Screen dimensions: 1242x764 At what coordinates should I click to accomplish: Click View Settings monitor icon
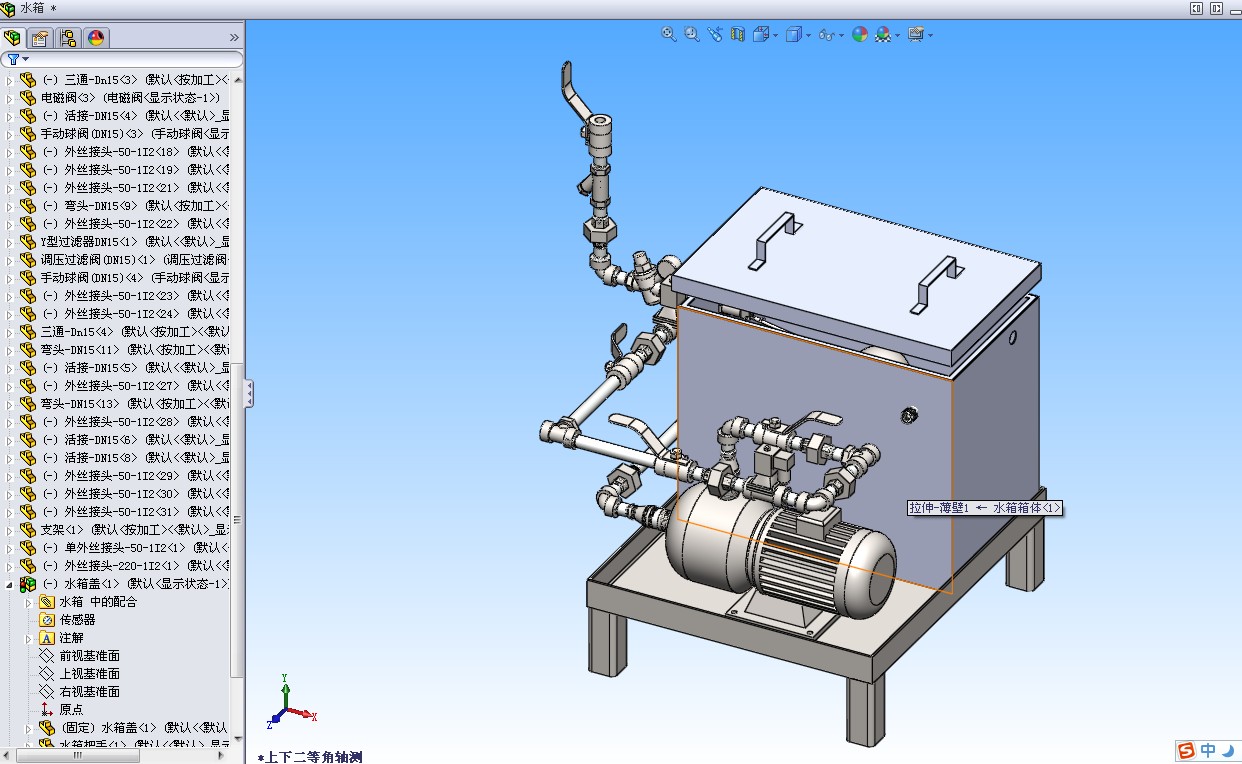pos(916,34)
